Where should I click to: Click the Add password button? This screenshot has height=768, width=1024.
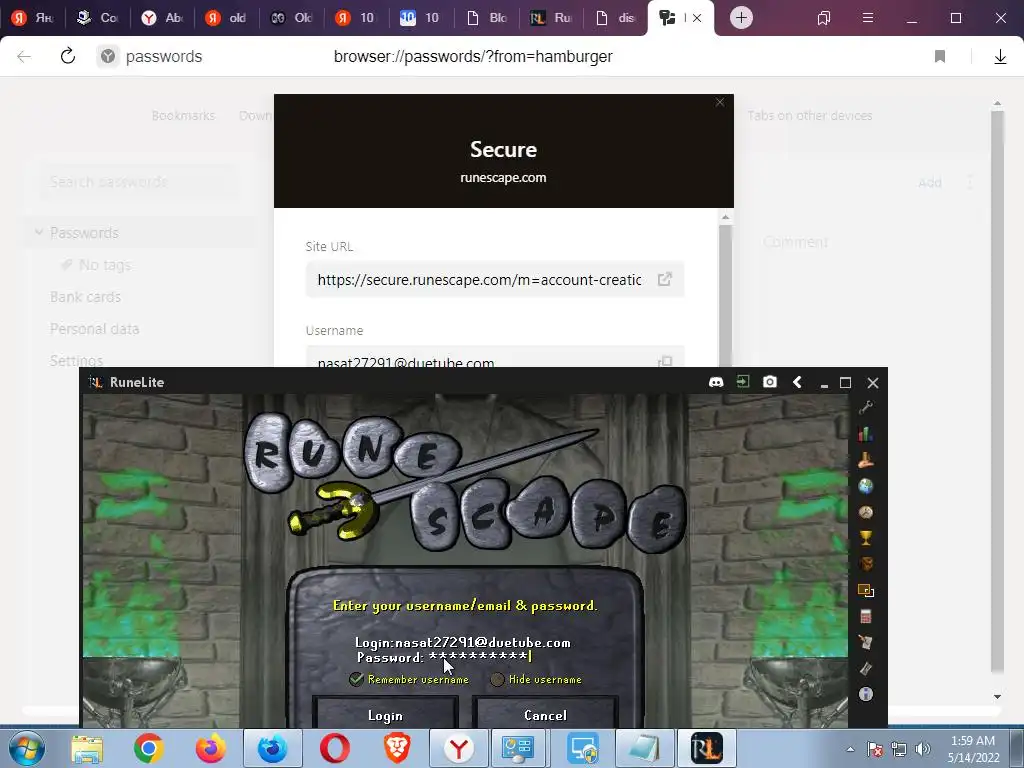pyautogui.click(x=930, y=182)
